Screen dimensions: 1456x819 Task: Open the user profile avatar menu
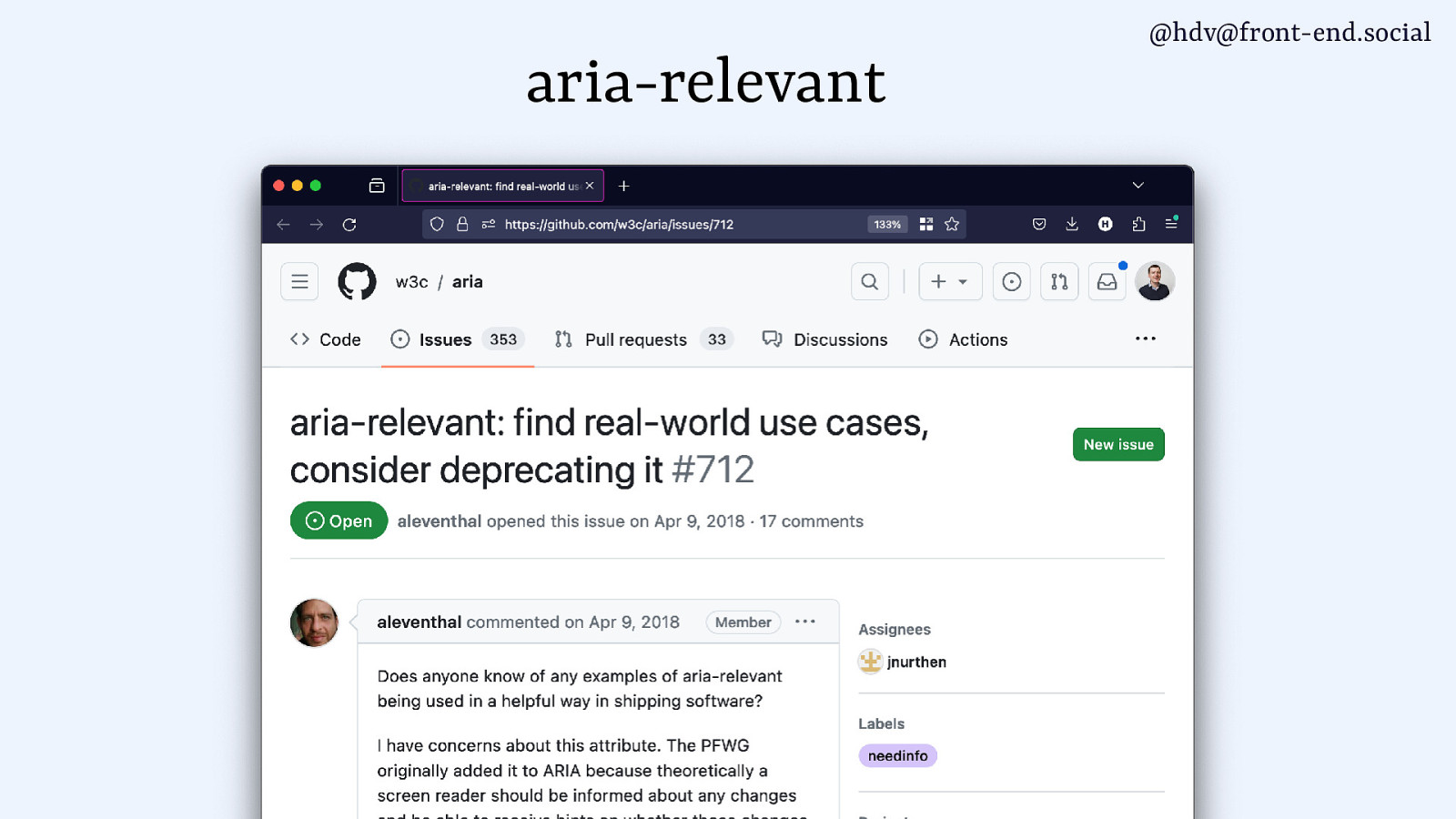(1155, 282)
